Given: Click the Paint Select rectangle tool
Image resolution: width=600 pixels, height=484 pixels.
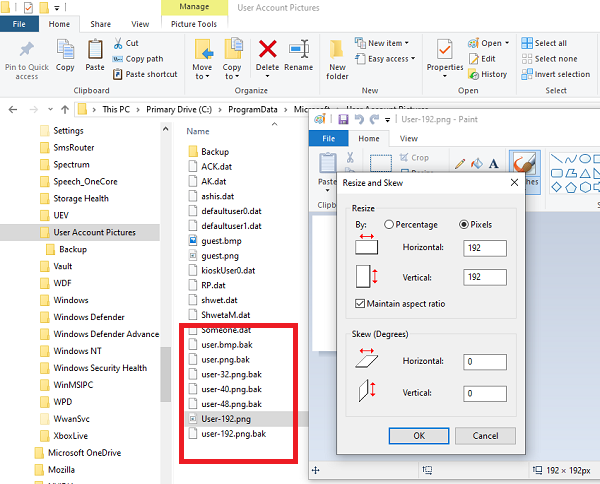Looking at the screenshot, I should click(x=381, y=163).
